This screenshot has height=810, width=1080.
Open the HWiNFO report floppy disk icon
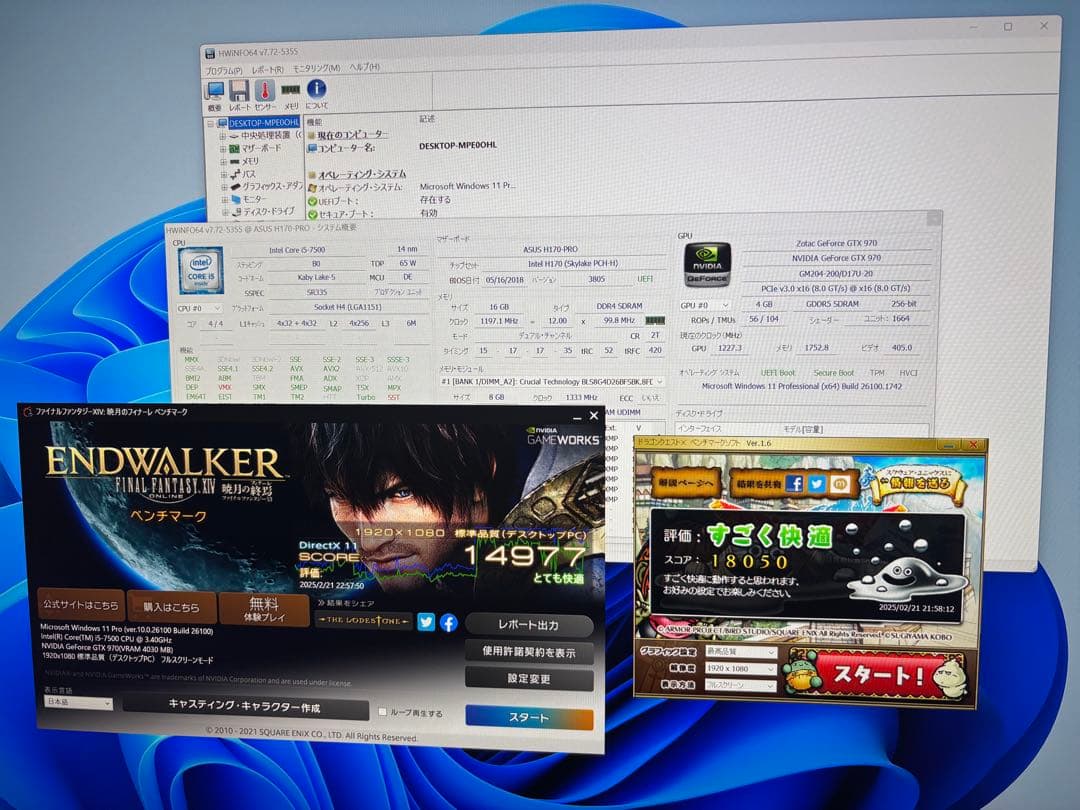click(239, 90)
